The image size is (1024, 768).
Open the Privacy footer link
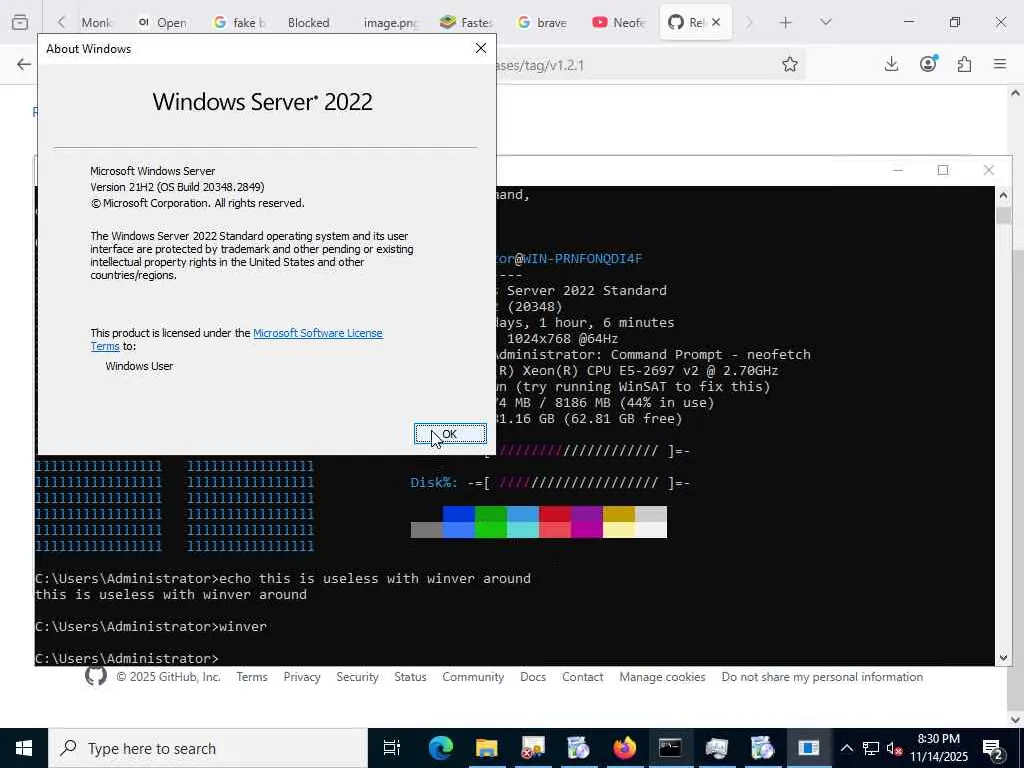point(302,677)
